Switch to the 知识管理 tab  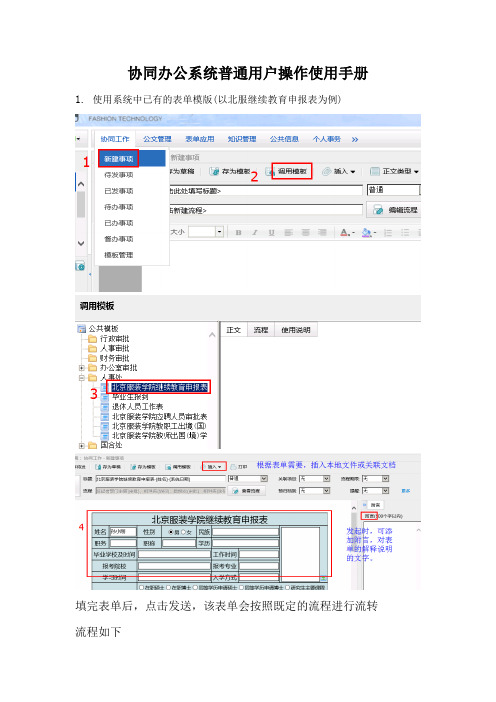pos(242,139)
